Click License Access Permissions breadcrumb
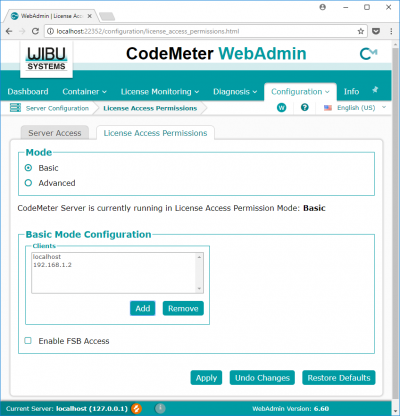 point(150,108)
